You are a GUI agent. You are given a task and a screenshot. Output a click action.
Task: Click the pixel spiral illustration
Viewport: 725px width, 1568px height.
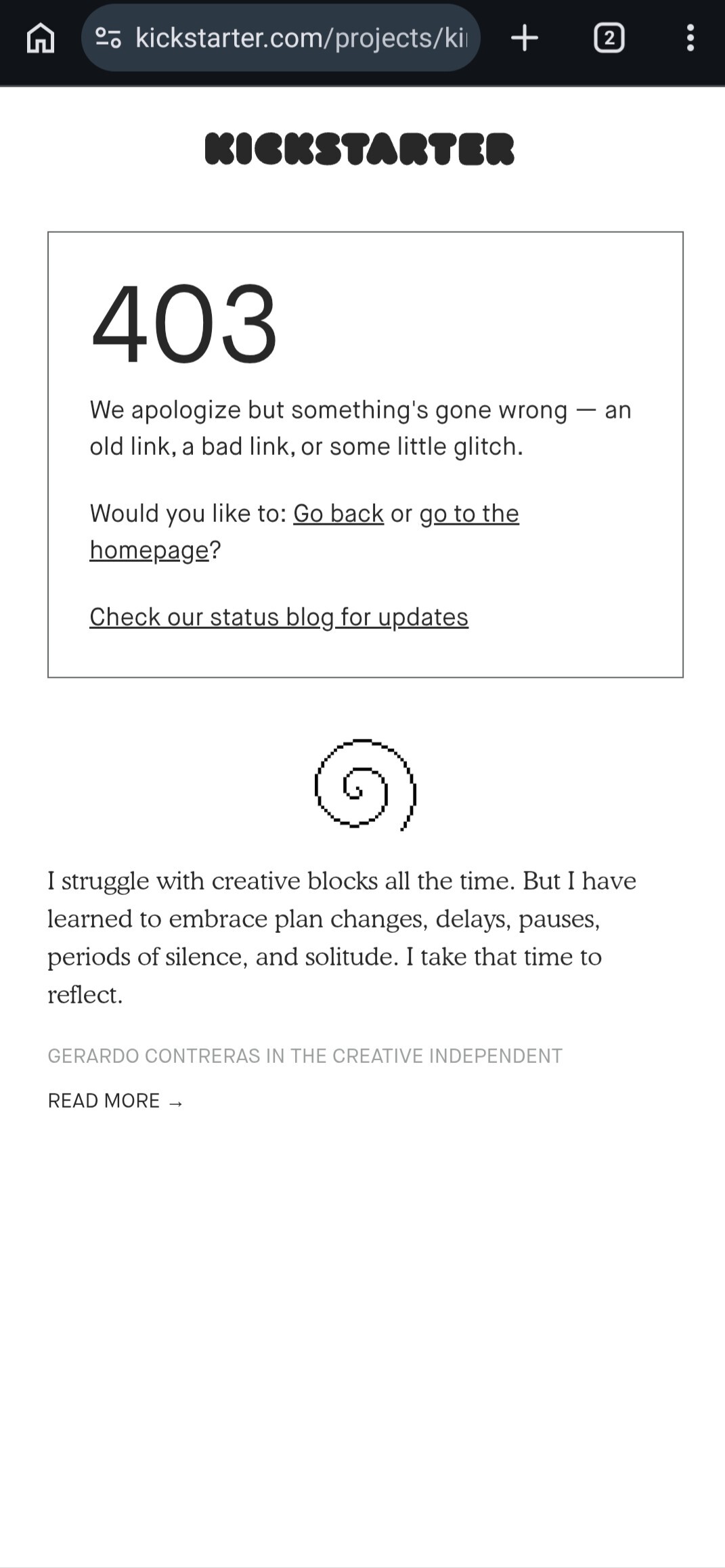point(365,784)
